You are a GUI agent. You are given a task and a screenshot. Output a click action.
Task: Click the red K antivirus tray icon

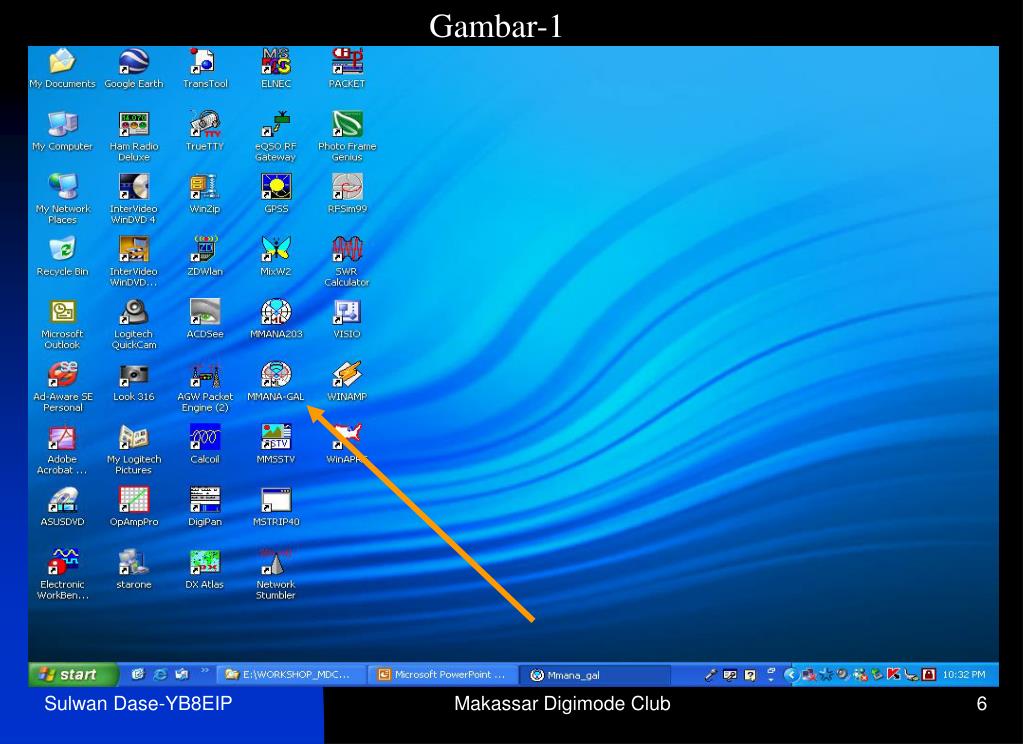click(x=894, y=675)
